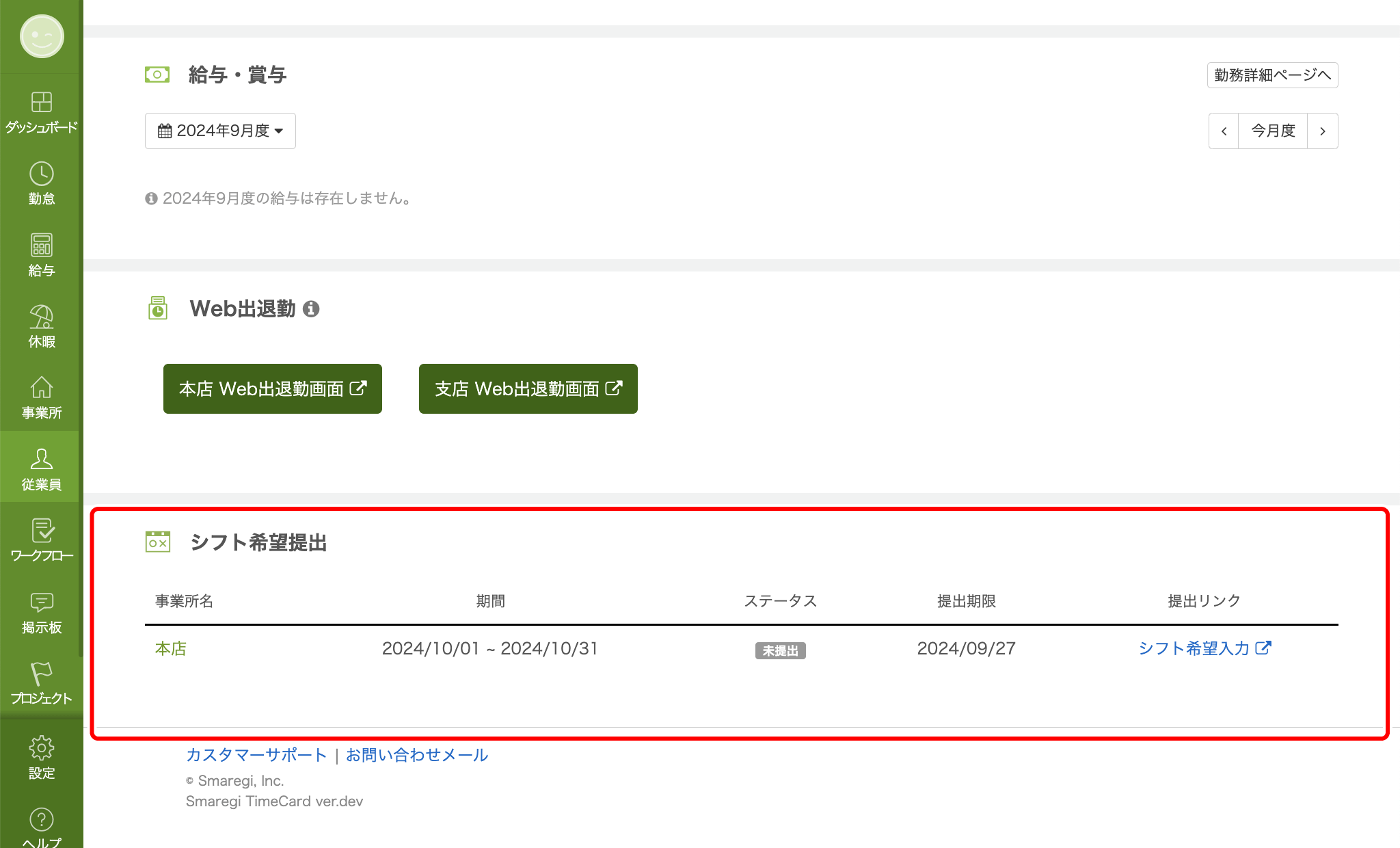This screenshot has height=848, width=1400.
Task: Click the 今月度 button
Action: 1273,131
